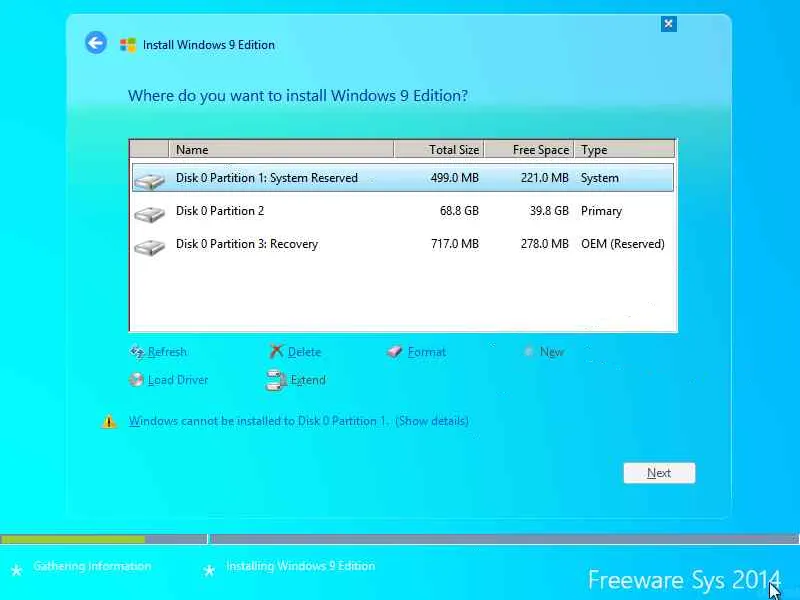The image size is (800, 600).
Task: Select the Disk 0 Partition 2 row
Action: [403, 211]
